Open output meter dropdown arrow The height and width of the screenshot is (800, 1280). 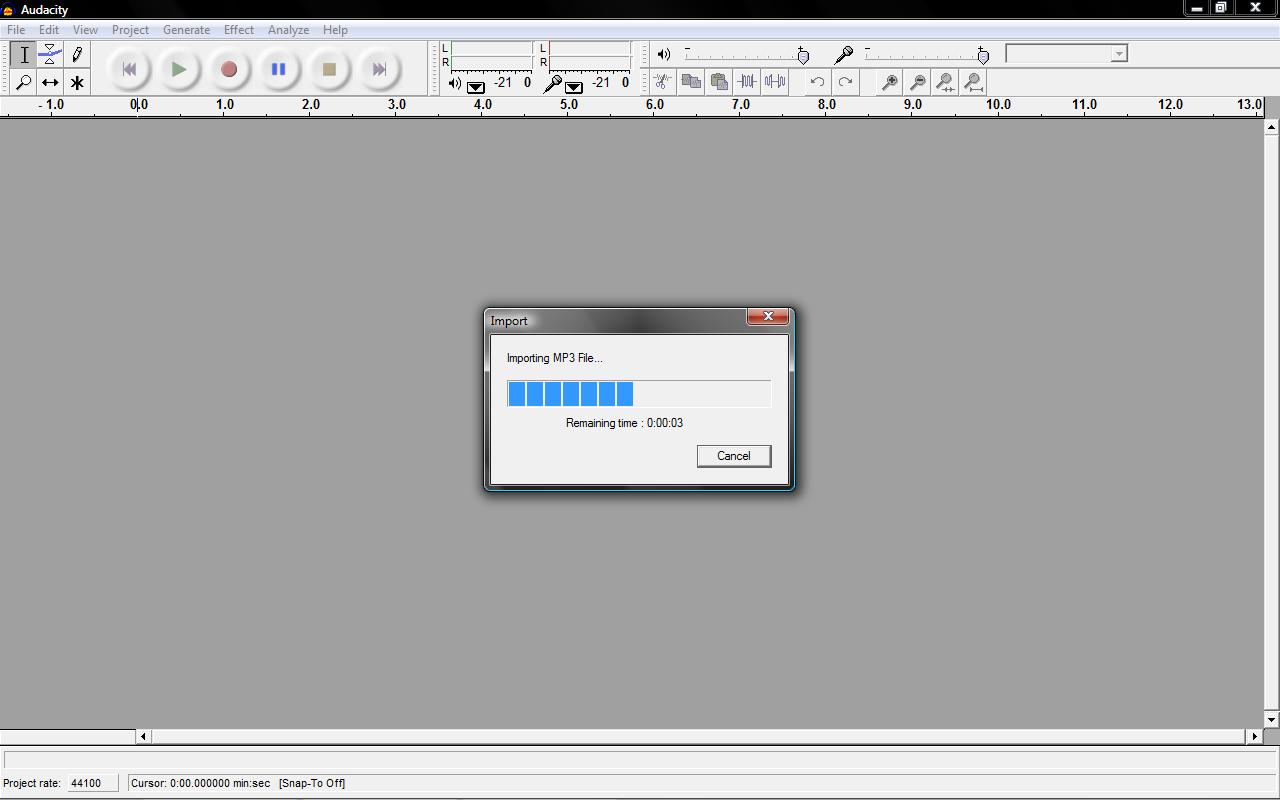tap(476, 87)
